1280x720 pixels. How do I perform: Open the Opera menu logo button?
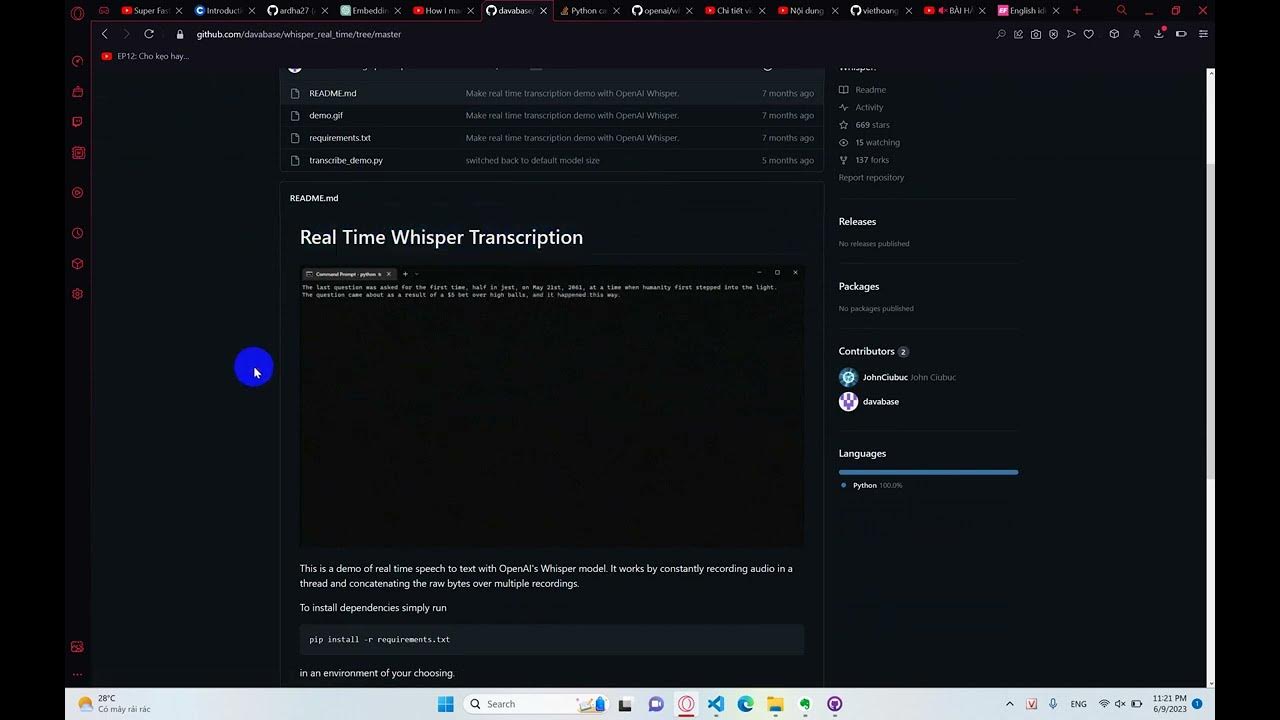[78, 12]
